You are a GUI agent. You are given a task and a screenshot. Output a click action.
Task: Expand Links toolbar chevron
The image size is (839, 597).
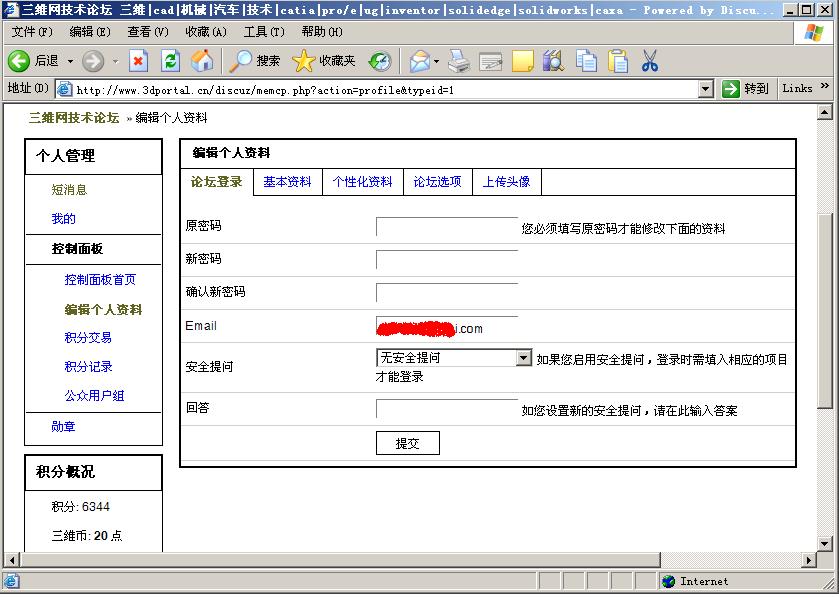coord(825,86)
